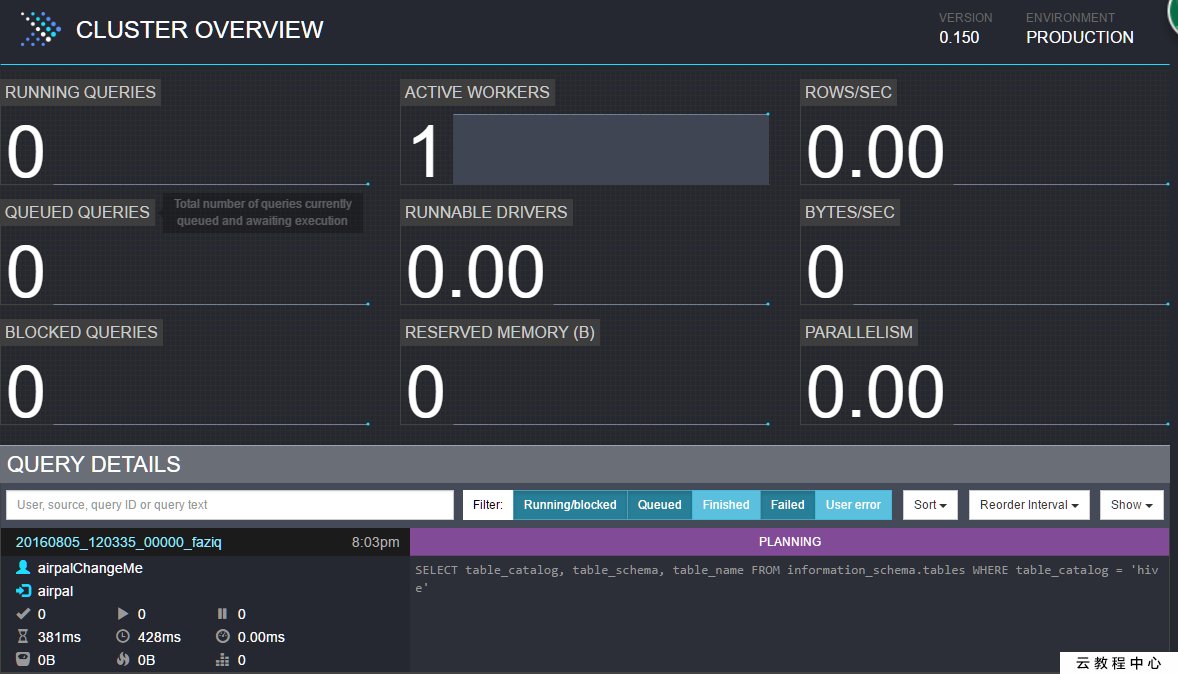Viewport: 1178px width, 674px height.
Task: Toggle the Failed filter
Action: [x=787, y=505]
